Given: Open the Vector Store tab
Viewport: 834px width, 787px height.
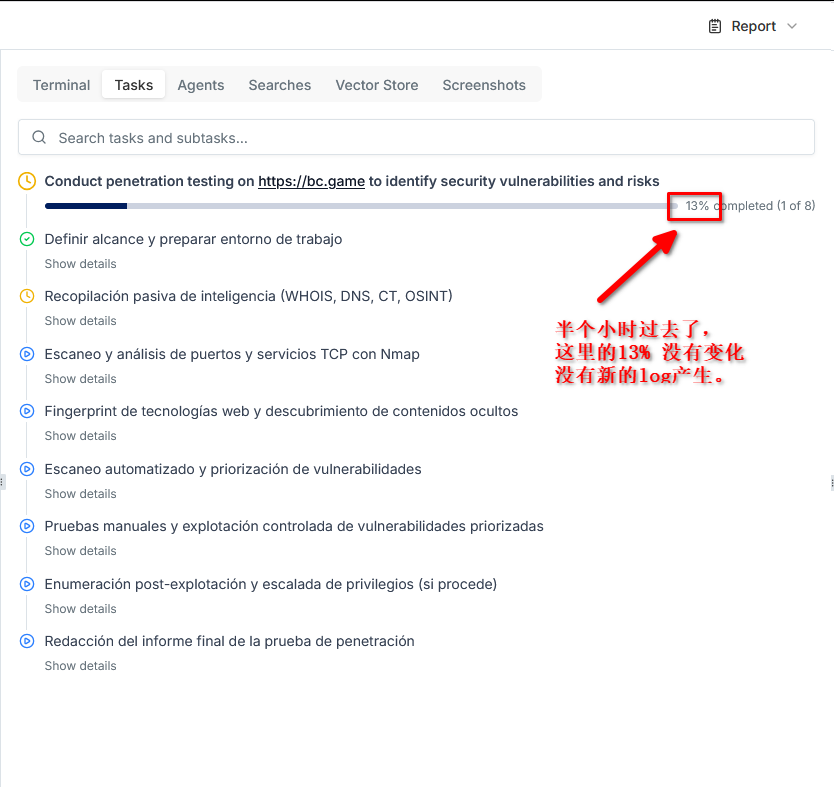Looking at the screenshot, I should [x=376, y=85].
